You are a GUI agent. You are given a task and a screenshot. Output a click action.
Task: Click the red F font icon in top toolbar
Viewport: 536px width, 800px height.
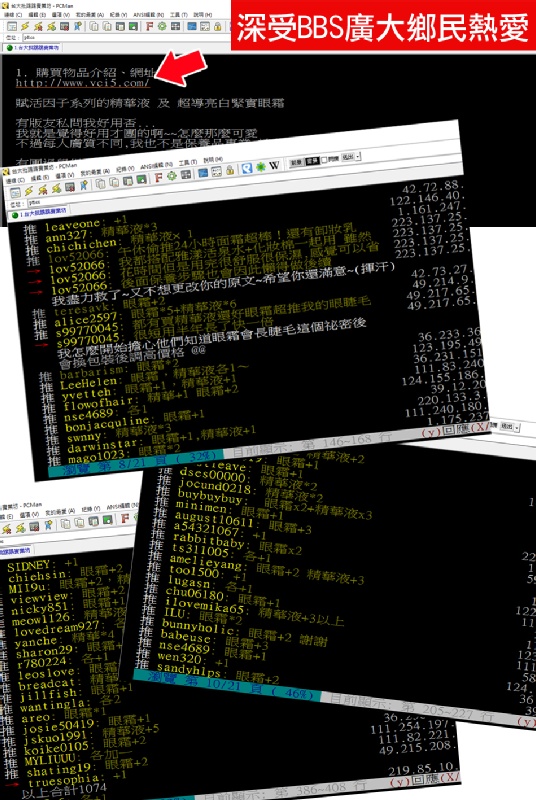pyautogui.click(x=149, y=27)
